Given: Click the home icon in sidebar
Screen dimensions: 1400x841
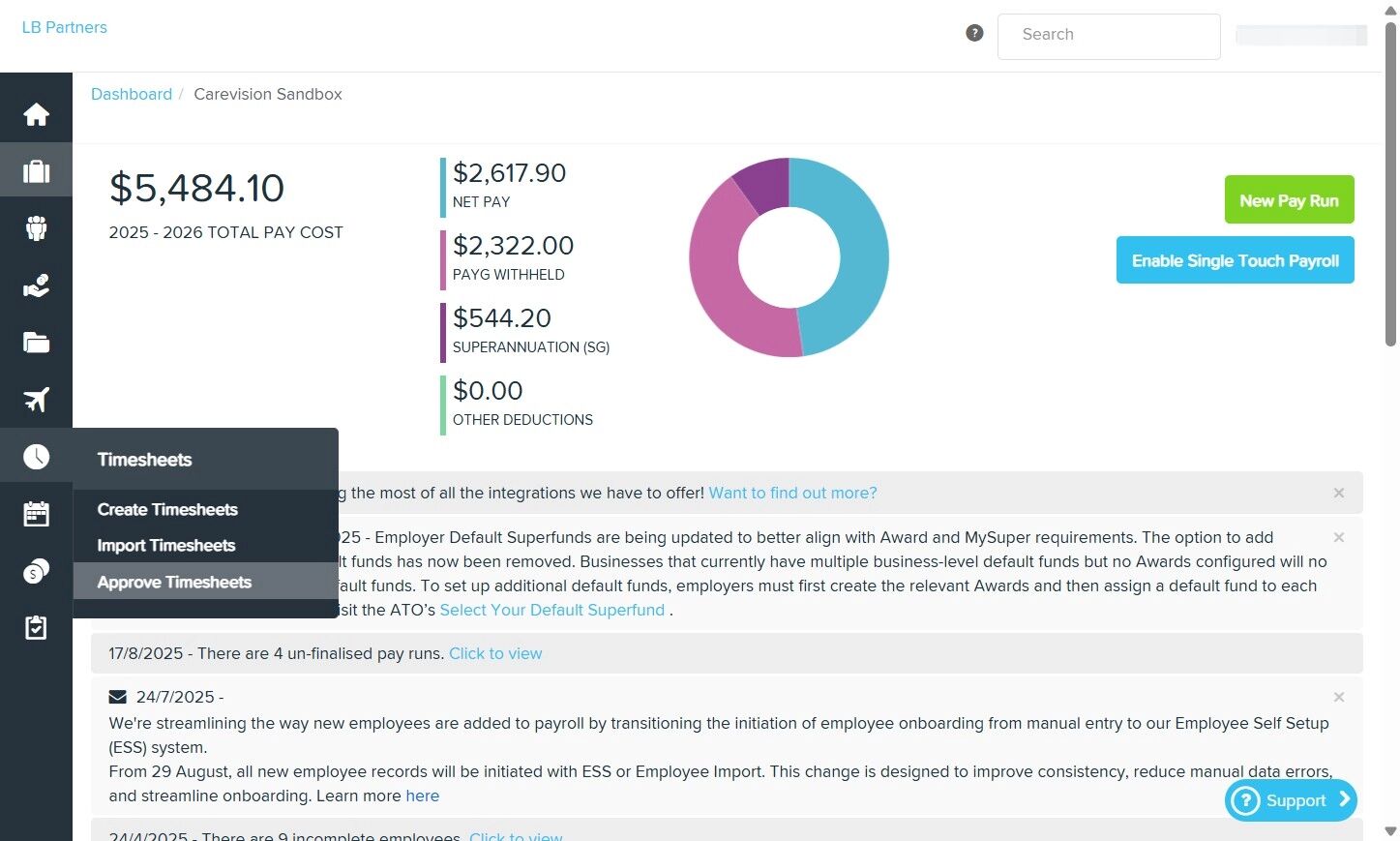Looking at the screenshot, I should 36,114.
